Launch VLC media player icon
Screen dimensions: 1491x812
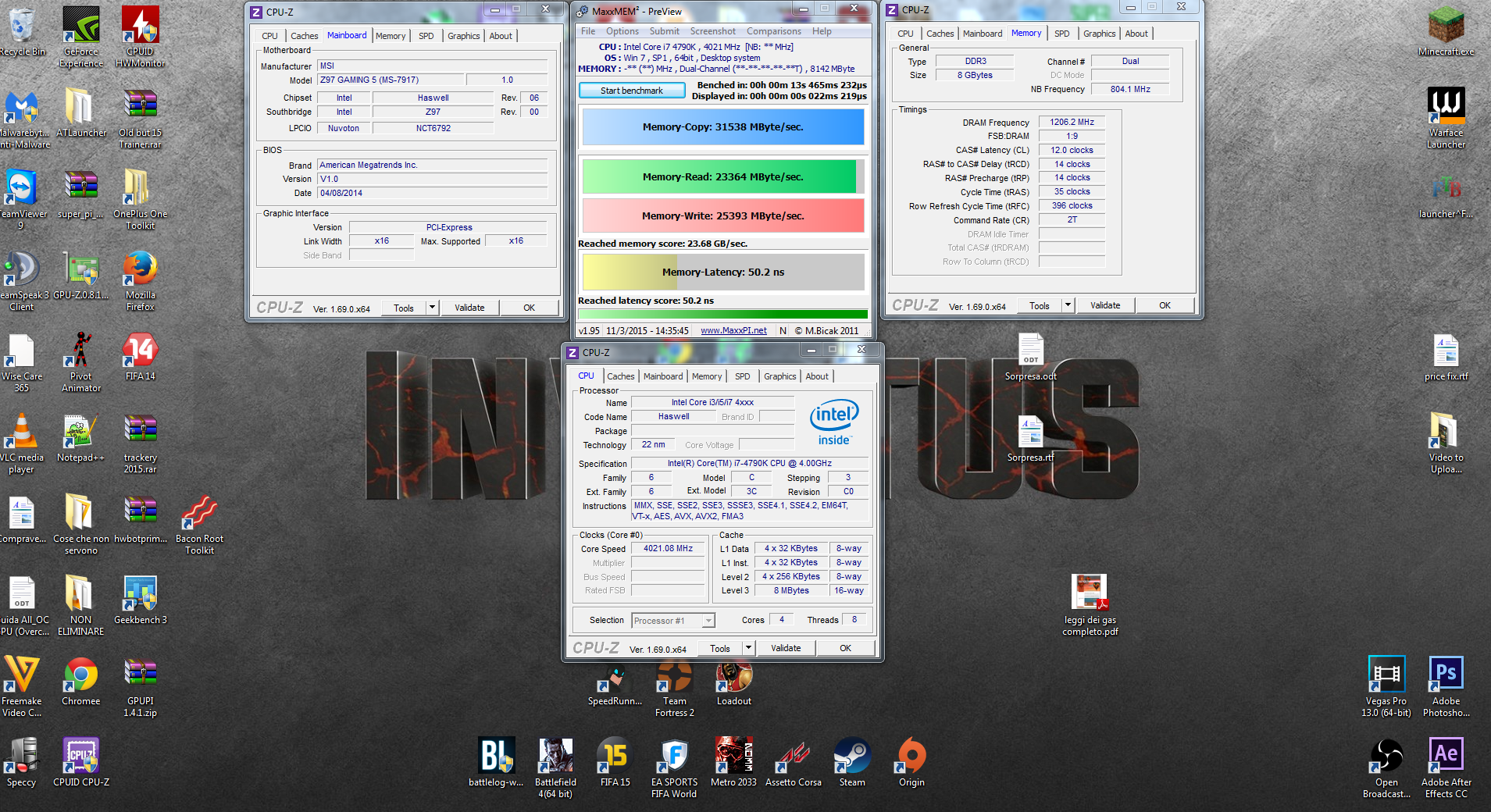pyautogui.click(x=22, y=443)
